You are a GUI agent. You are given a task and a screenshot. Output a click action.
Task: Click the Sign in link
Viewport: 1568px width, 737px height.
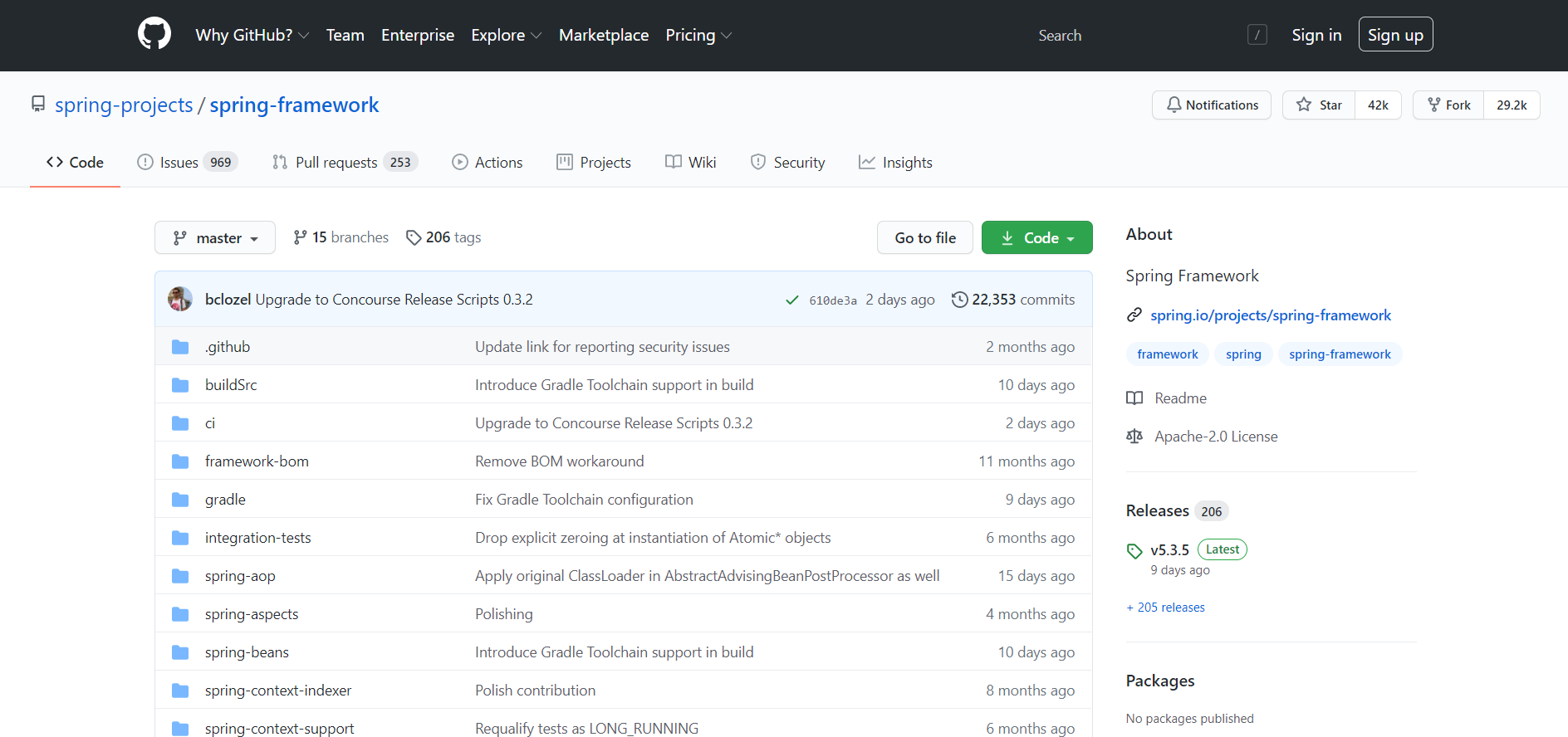click(1316, 35)
